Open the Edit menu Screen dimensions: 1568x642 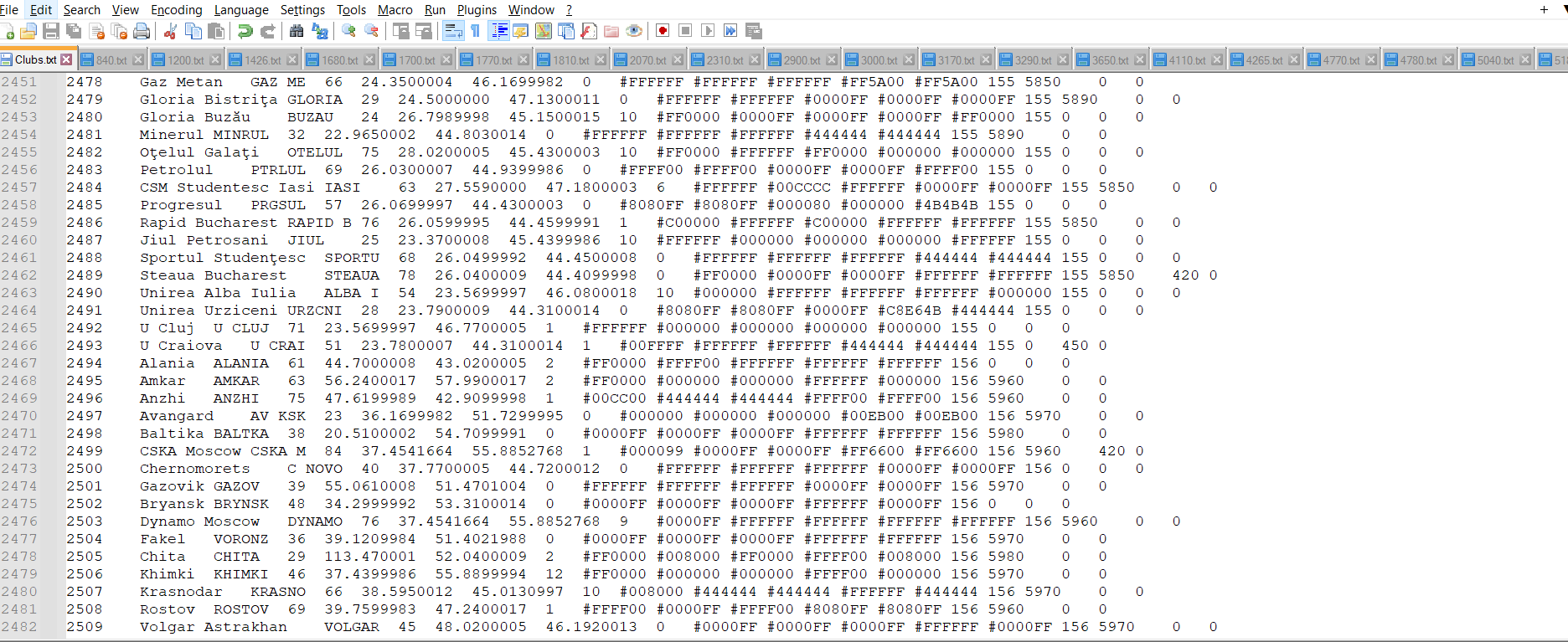coord(41,10)
